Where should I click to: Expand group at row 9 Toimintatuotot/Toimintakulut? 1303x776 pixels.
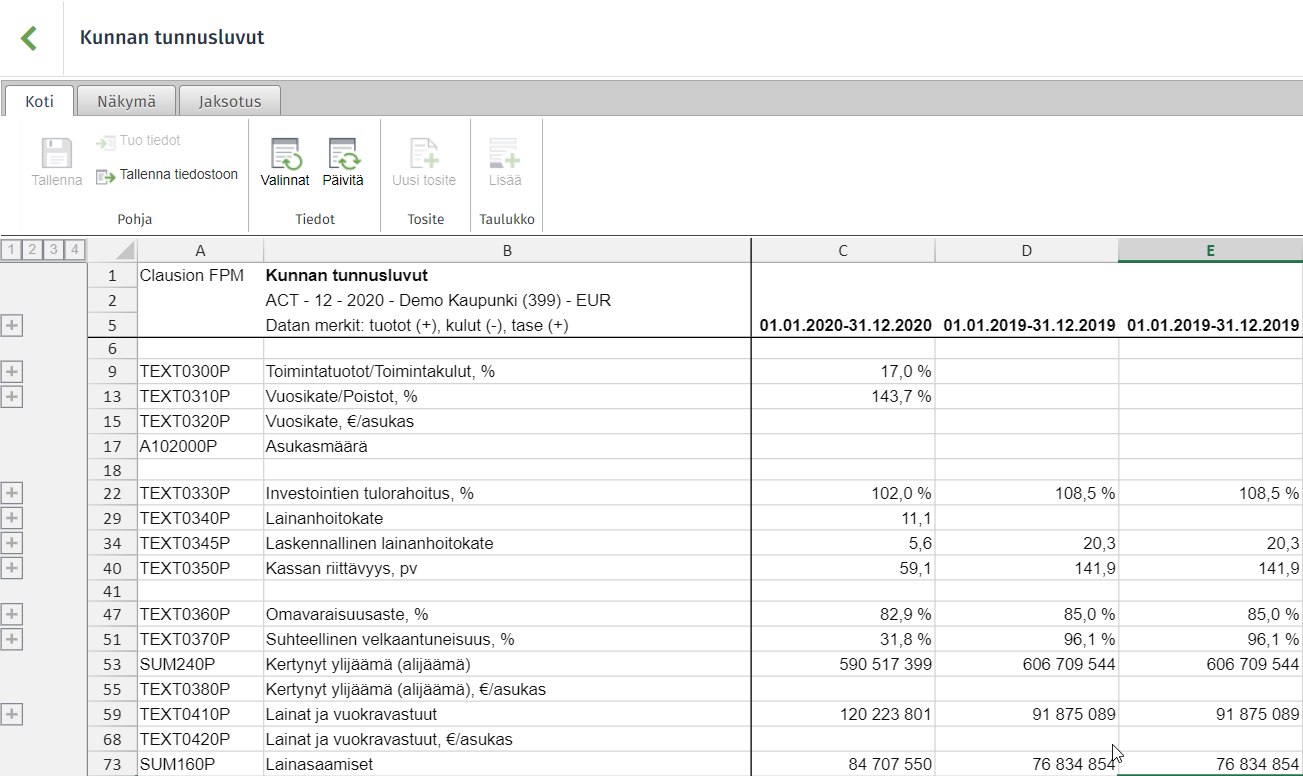12,372
